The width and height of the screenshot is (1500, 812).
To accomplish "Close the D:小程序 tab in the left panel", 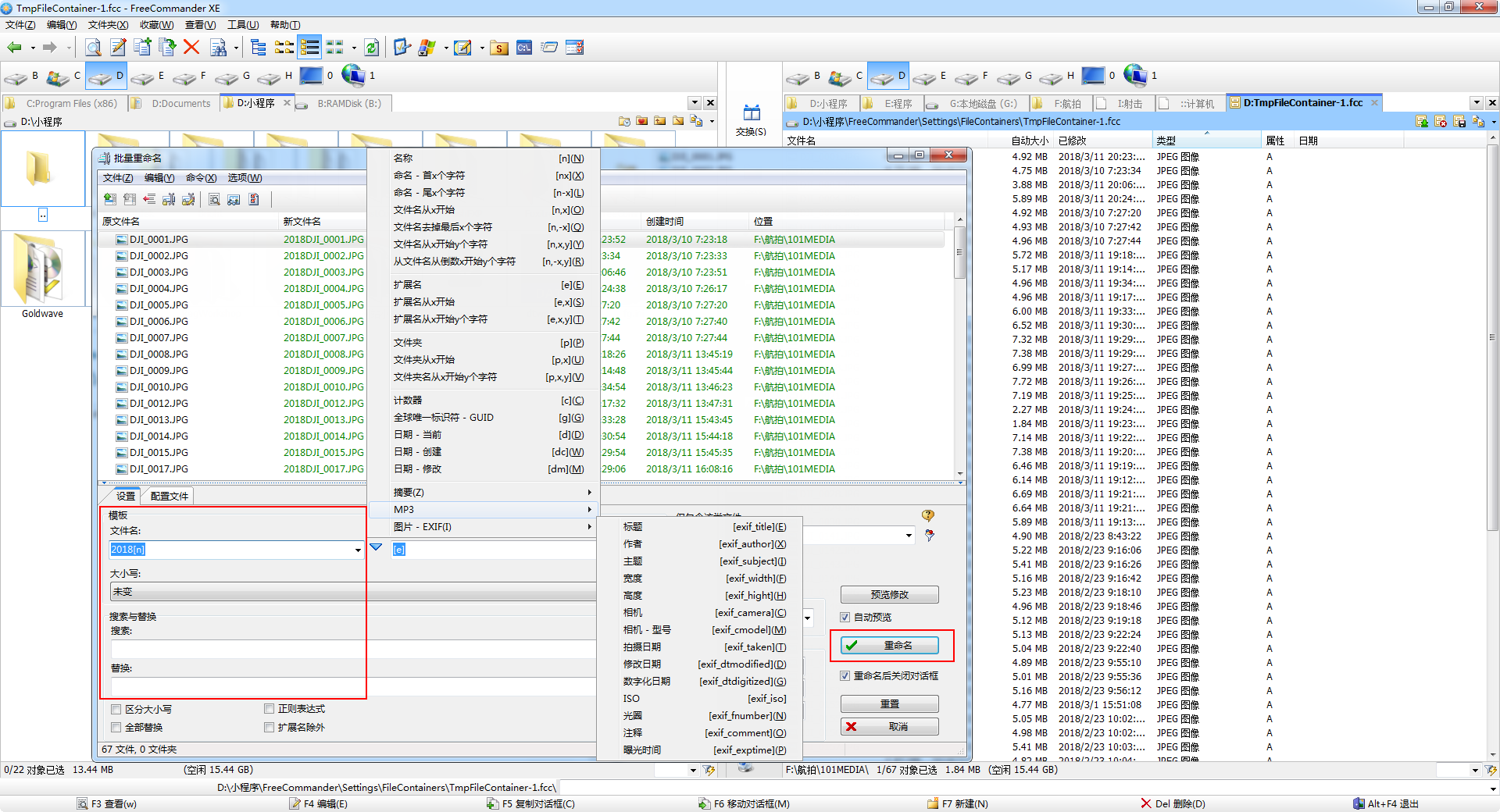I will pos(287,103).
